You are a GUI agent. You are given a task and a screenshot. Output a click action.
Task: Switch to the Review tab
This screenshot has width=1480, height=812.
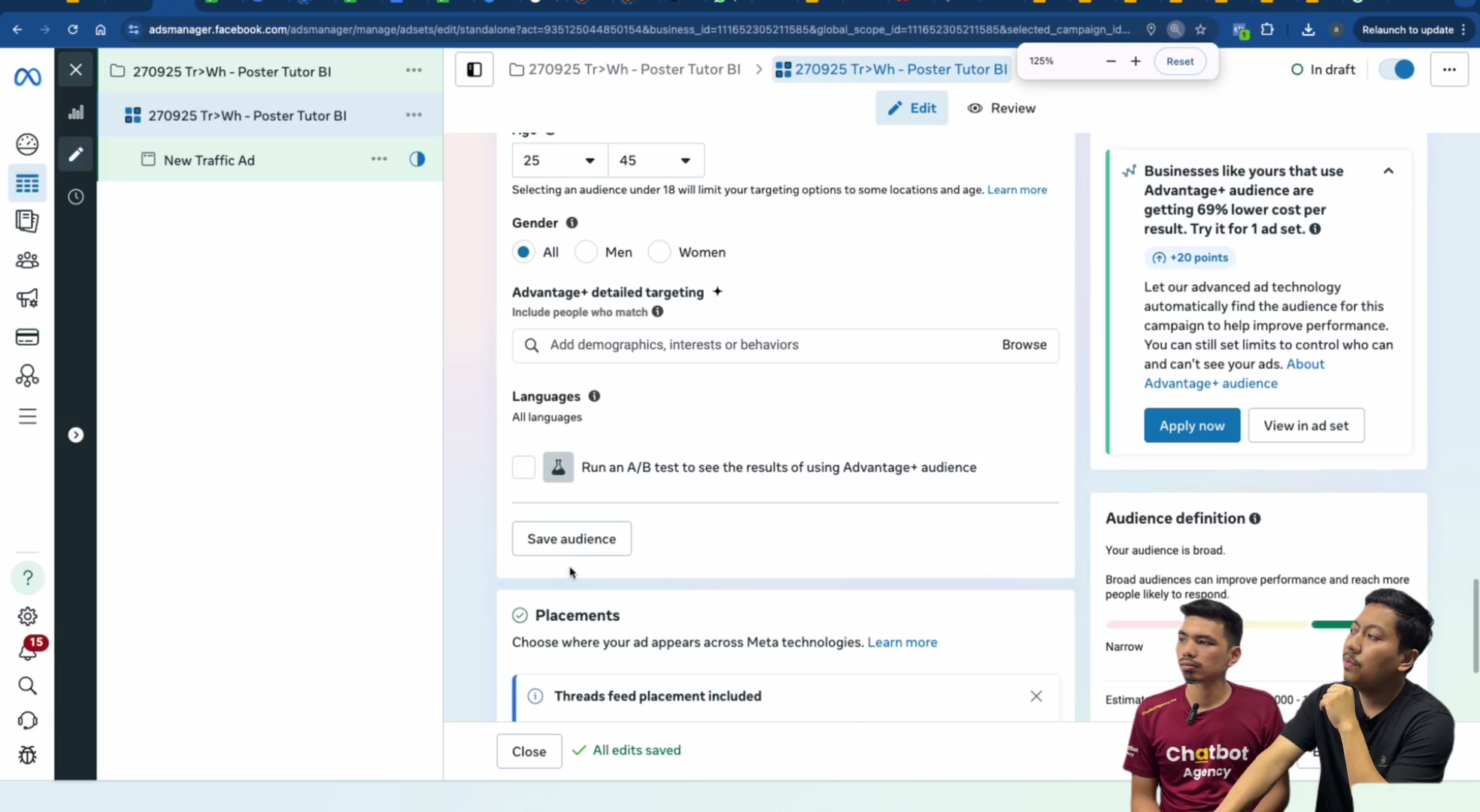click(1001, 108)
